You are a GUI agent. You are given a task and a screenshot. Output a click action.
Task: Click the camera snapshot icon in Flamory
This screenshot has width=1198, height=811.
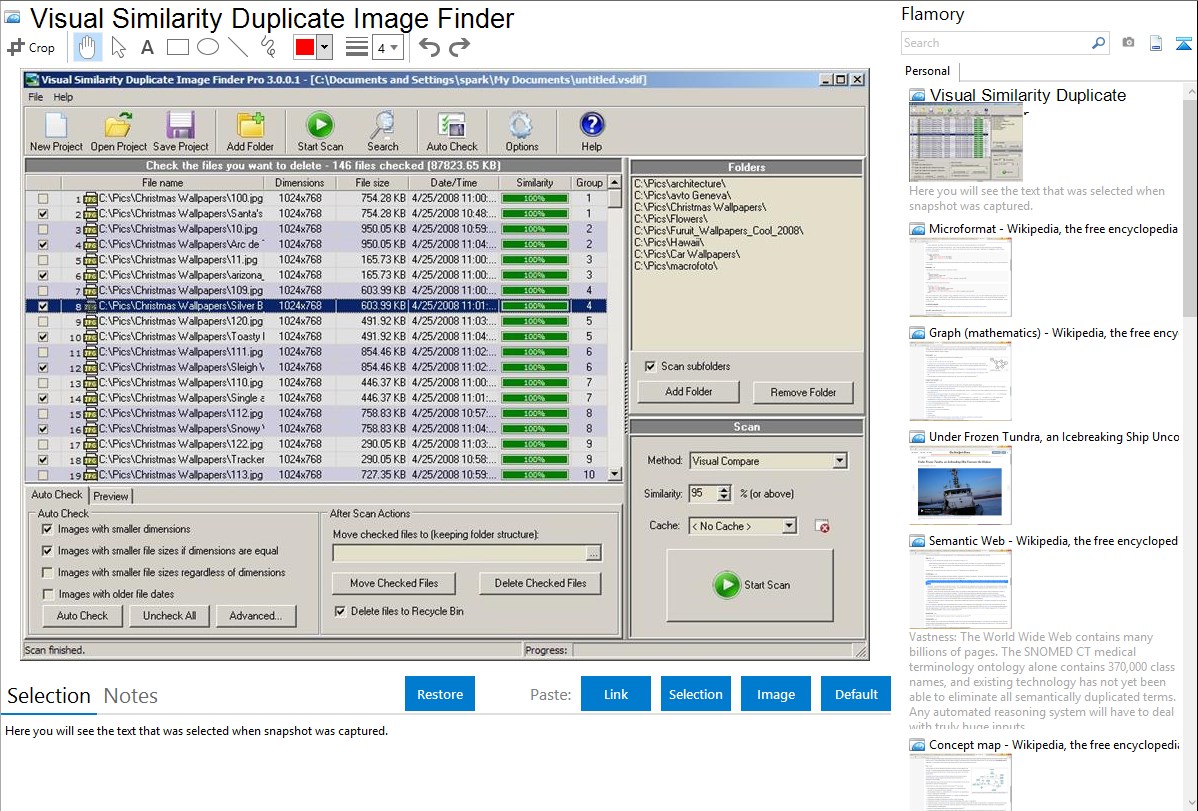point(1128,43)
